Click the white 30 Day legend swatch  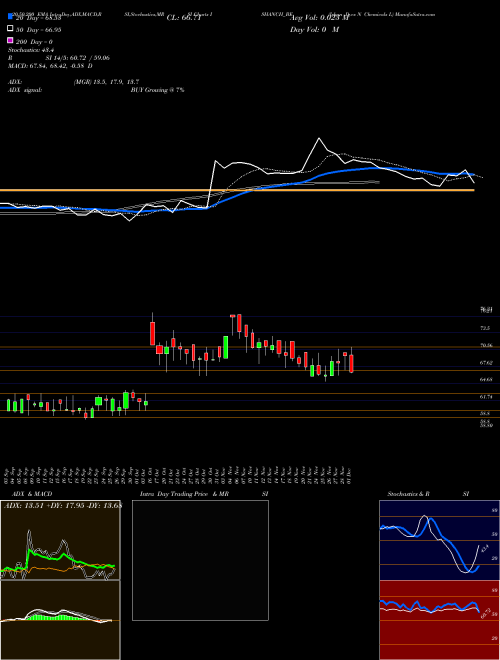coord(10,29)
